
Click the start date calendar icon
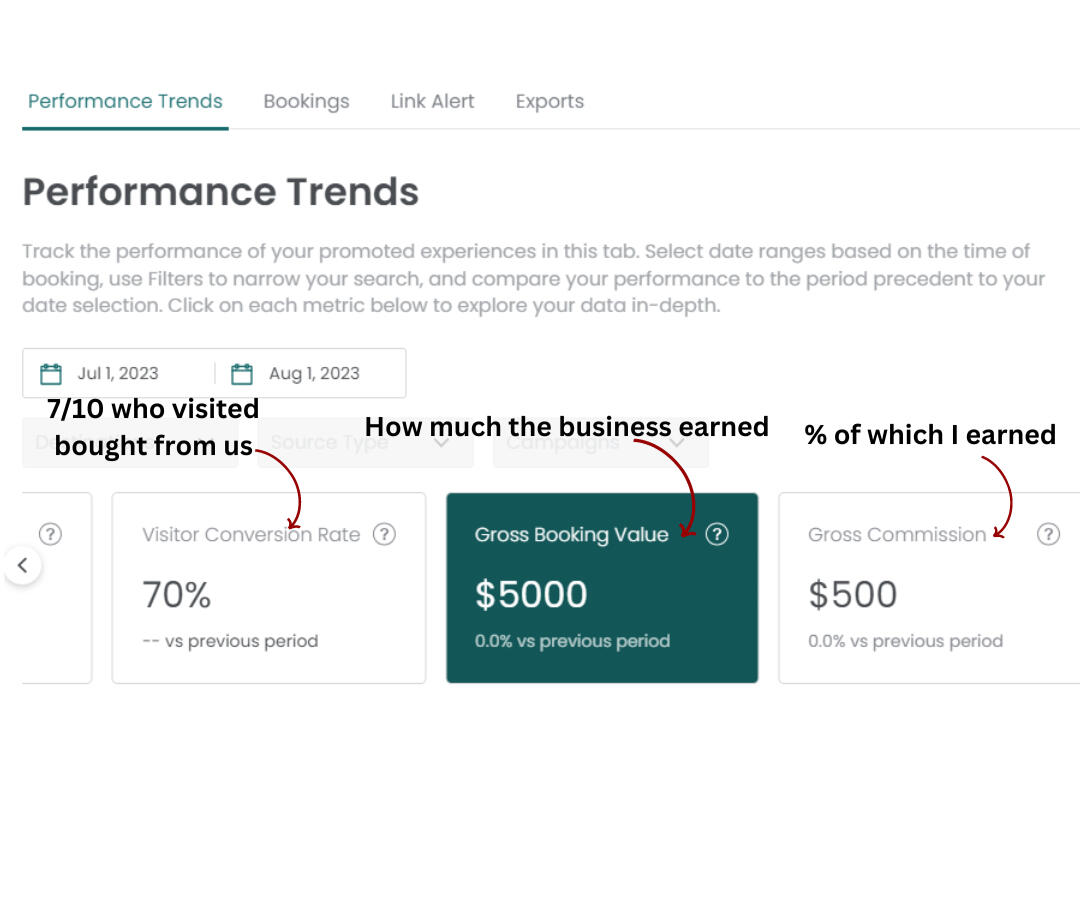click(x=51, y=374)
